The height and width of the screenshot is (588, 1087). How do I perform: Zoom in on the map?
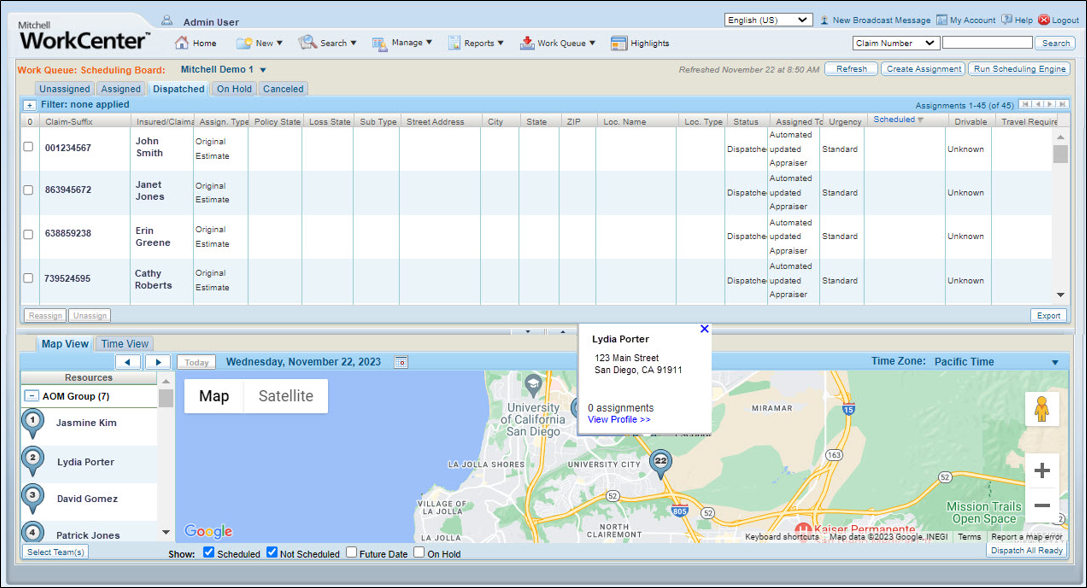(x=1041, y=470)
